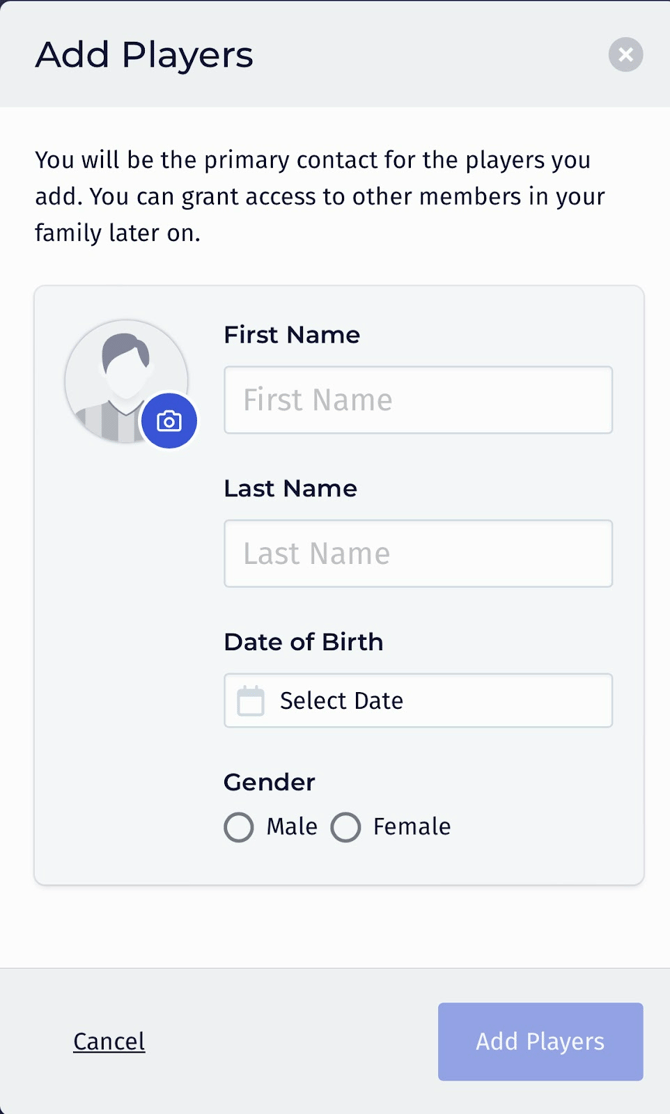Viewport: 670px width, 1114px height.
Task: Click the "First Name" field label
Action: tap(292, 335)
